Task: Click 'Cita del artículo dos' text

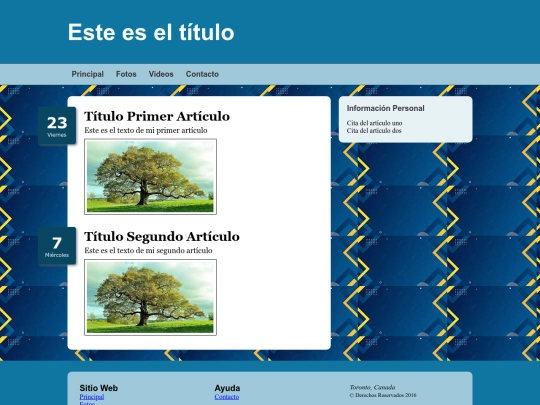Action: click(x=374, y=131)
